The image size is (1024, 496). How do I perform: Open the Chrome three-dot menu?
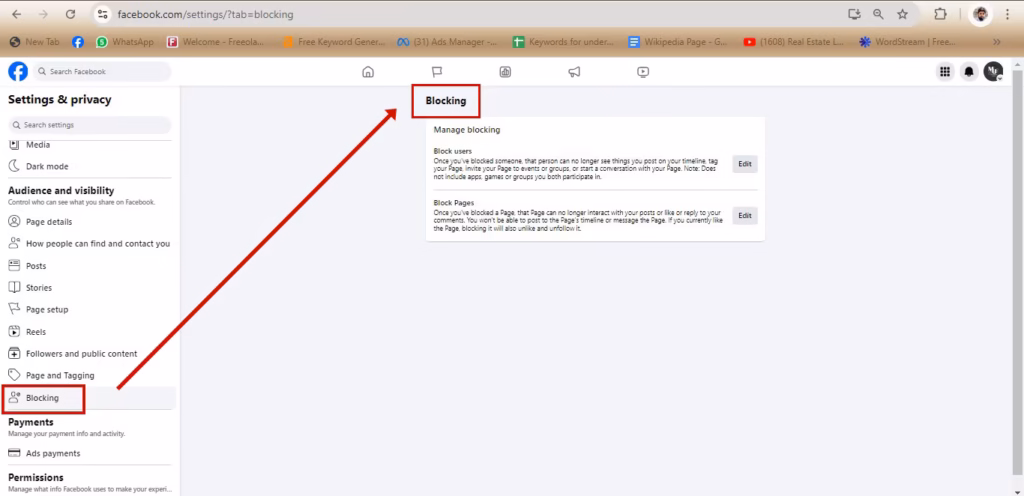(1009, 14)
